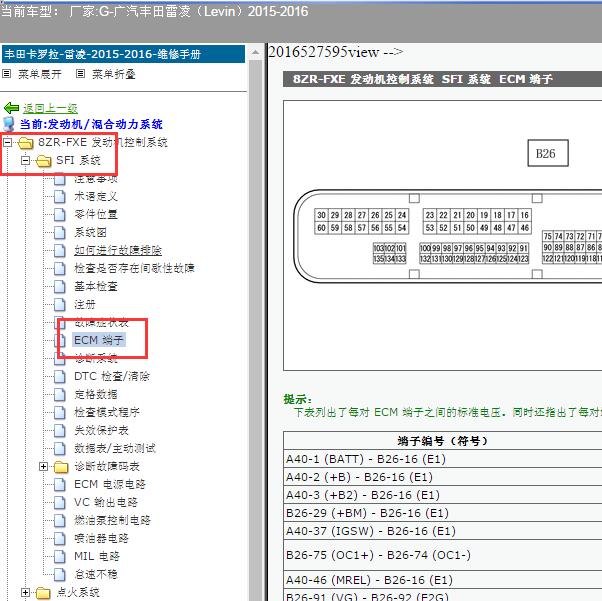Click the green back arrow icon
The image size is (602, 601).
tap(11, 108)
